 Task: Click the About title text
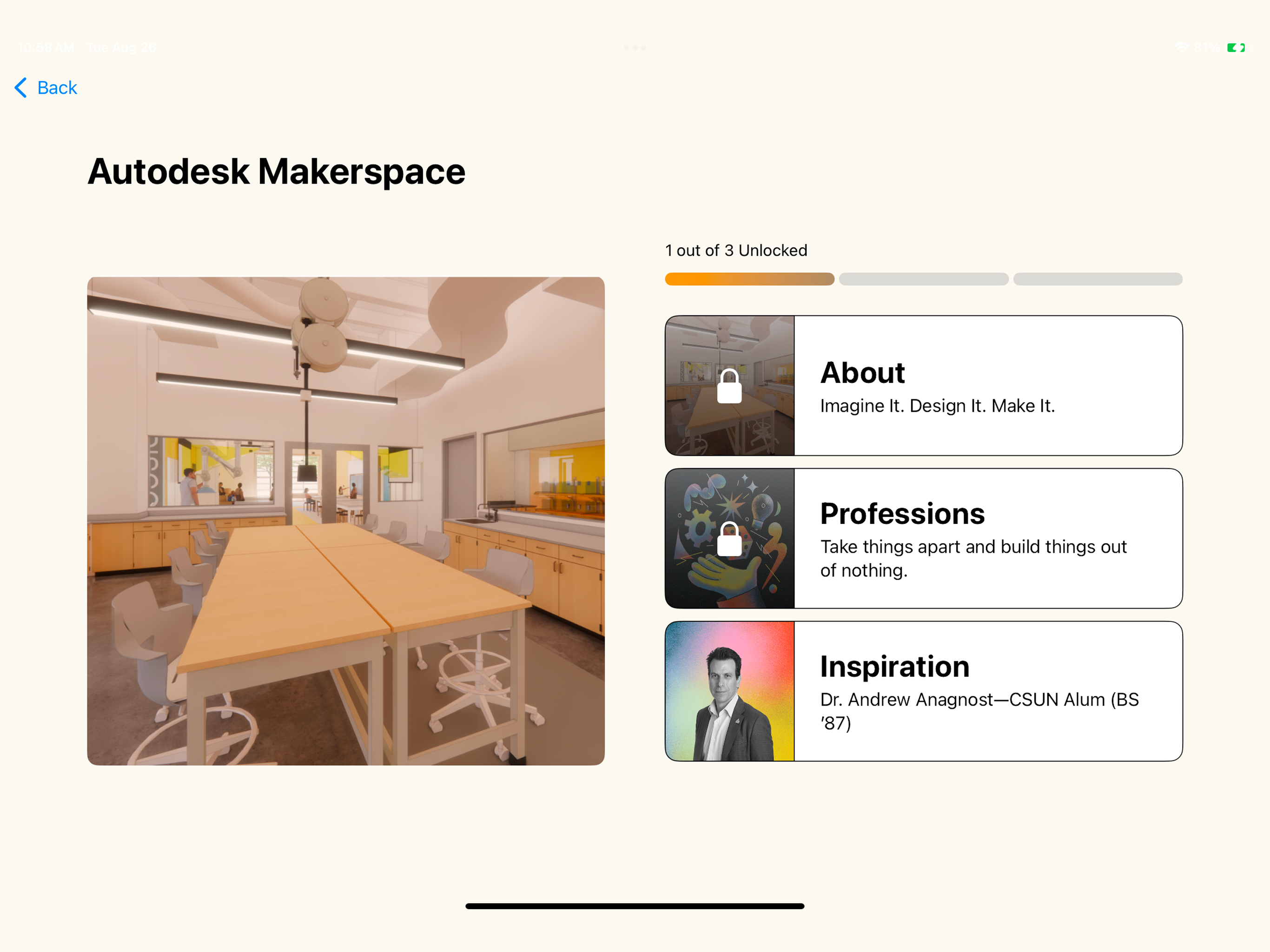(862, 373)
